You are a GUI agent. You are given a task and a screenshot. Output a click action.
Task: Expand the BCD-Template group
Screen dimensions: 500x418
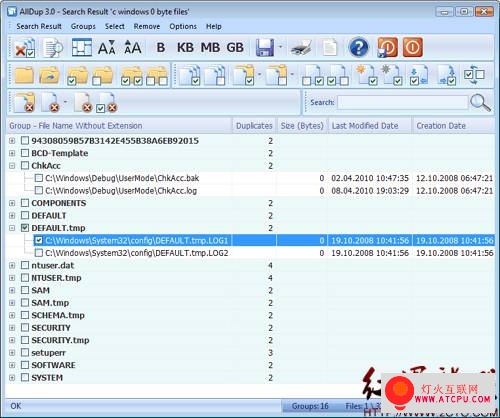click(x=12, y=153)
